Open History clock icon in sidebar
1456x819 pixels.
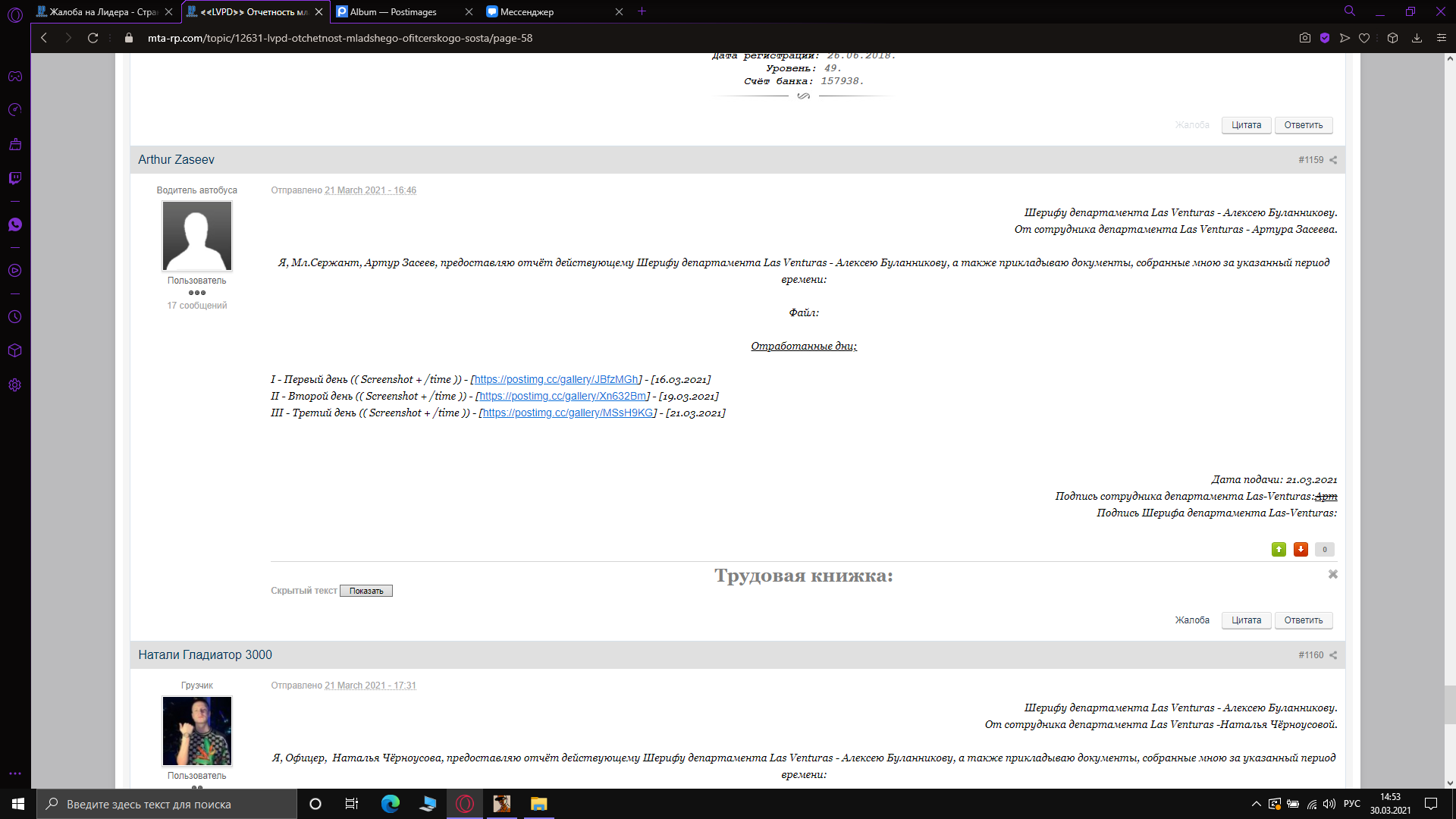(x=14, y=317)
